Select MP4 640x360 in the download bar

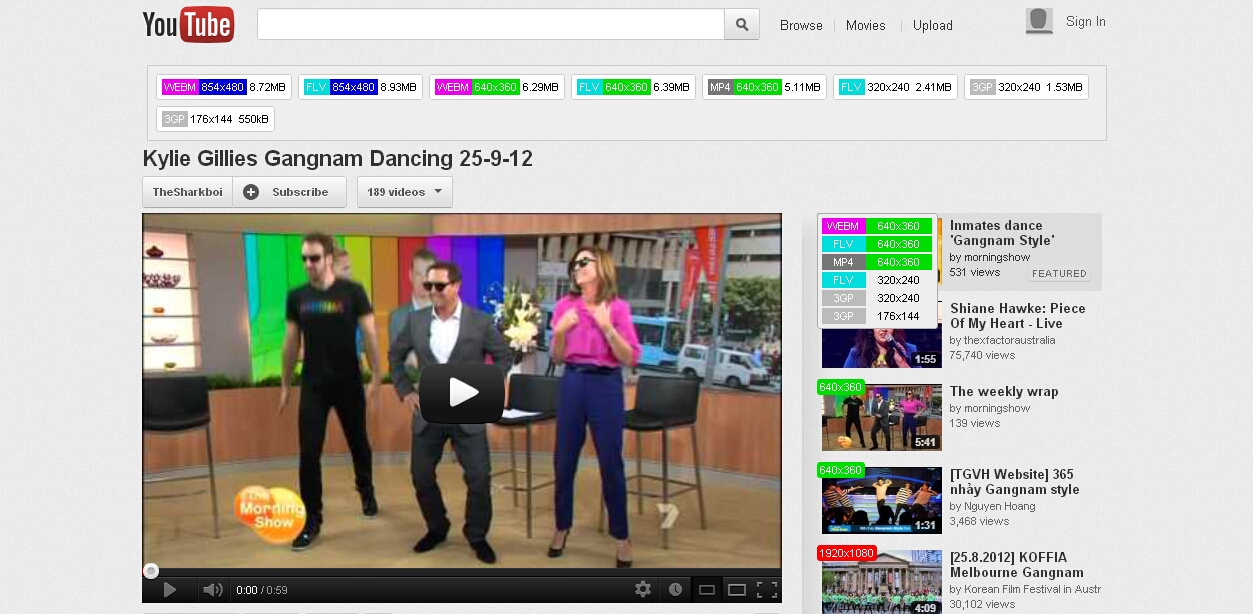click(764, 87)
